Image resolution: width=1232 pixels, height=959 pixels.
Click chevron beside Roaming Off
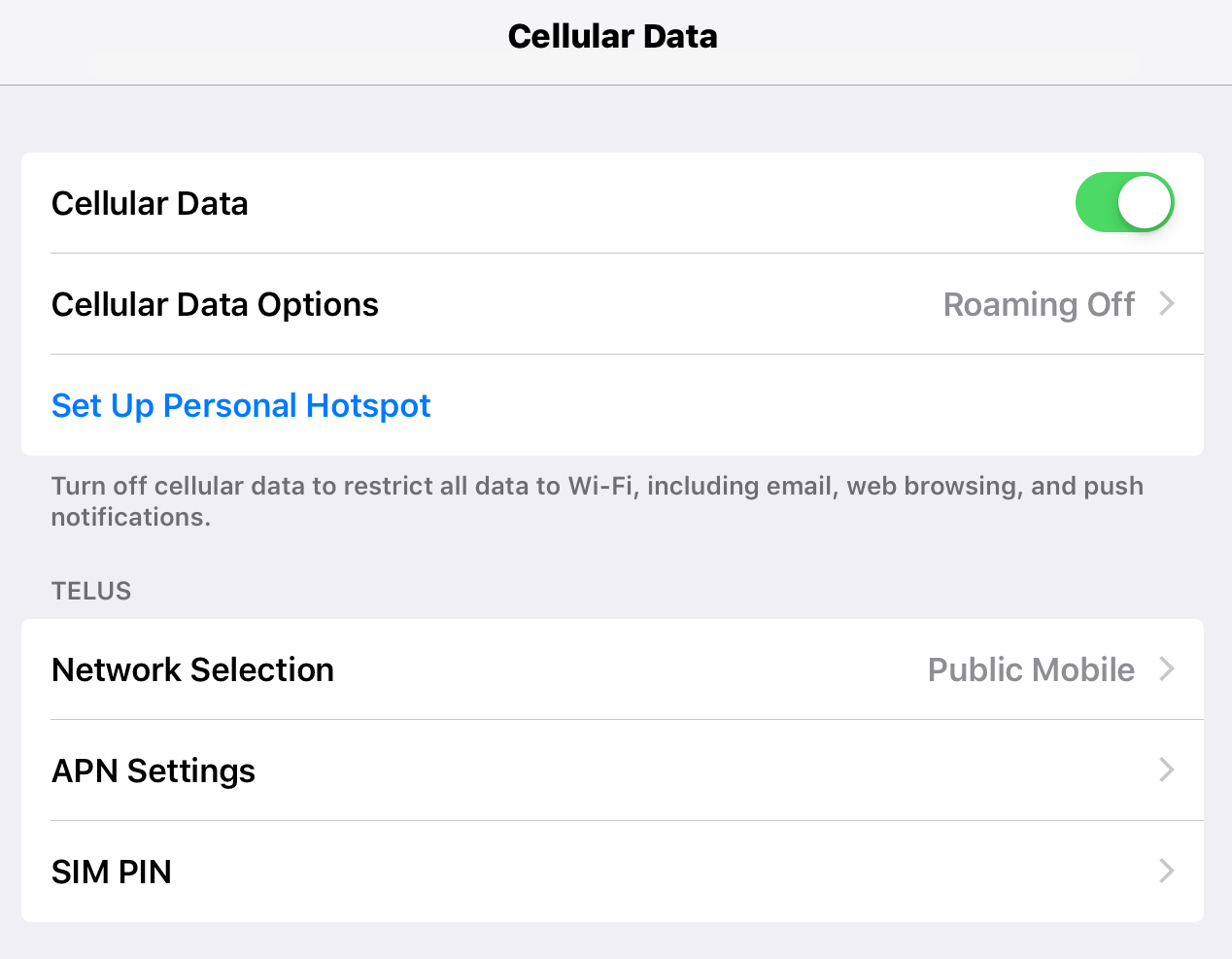[x=1167, y=304]
